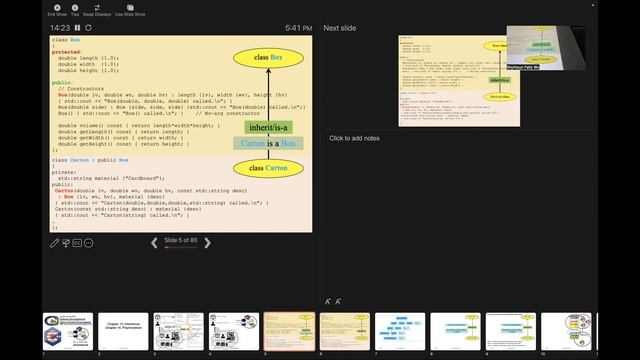The image size is (640, 360).
Task: Click the 'class Carton' ellipse on slide
Action: click(268, 168)
